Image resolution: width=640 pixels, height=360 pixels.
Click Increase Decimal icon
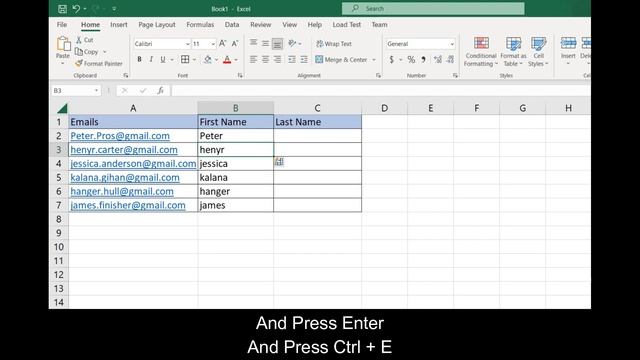(x=438, y=60)
